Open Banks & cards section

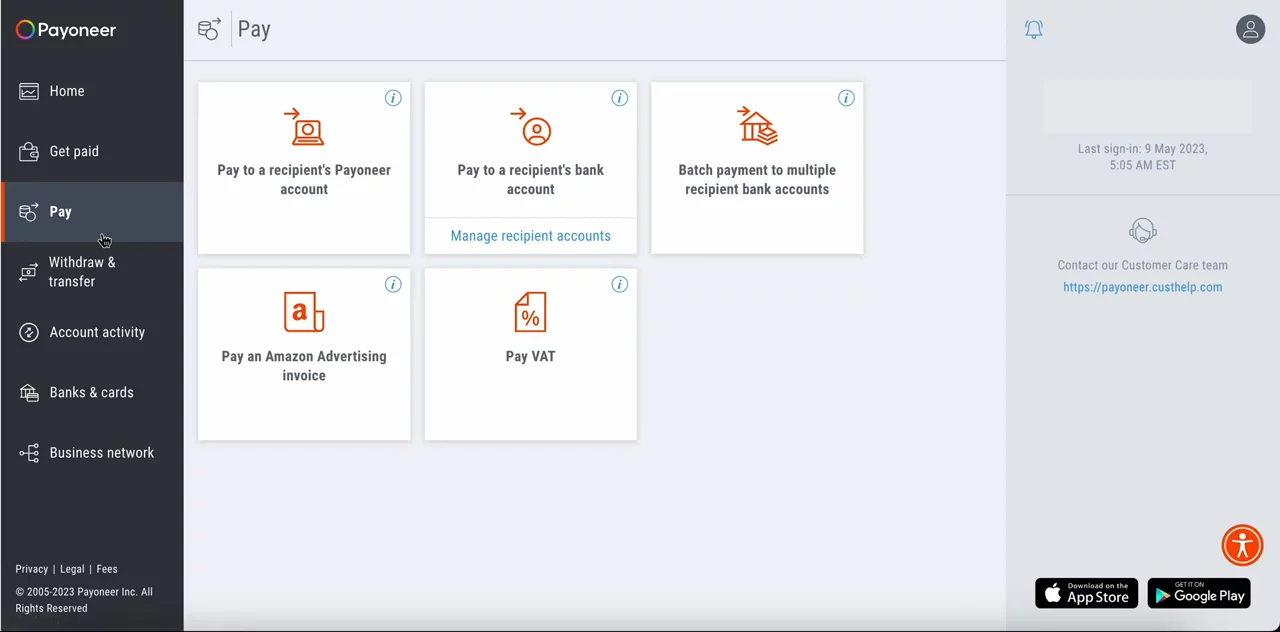point(91,392)
